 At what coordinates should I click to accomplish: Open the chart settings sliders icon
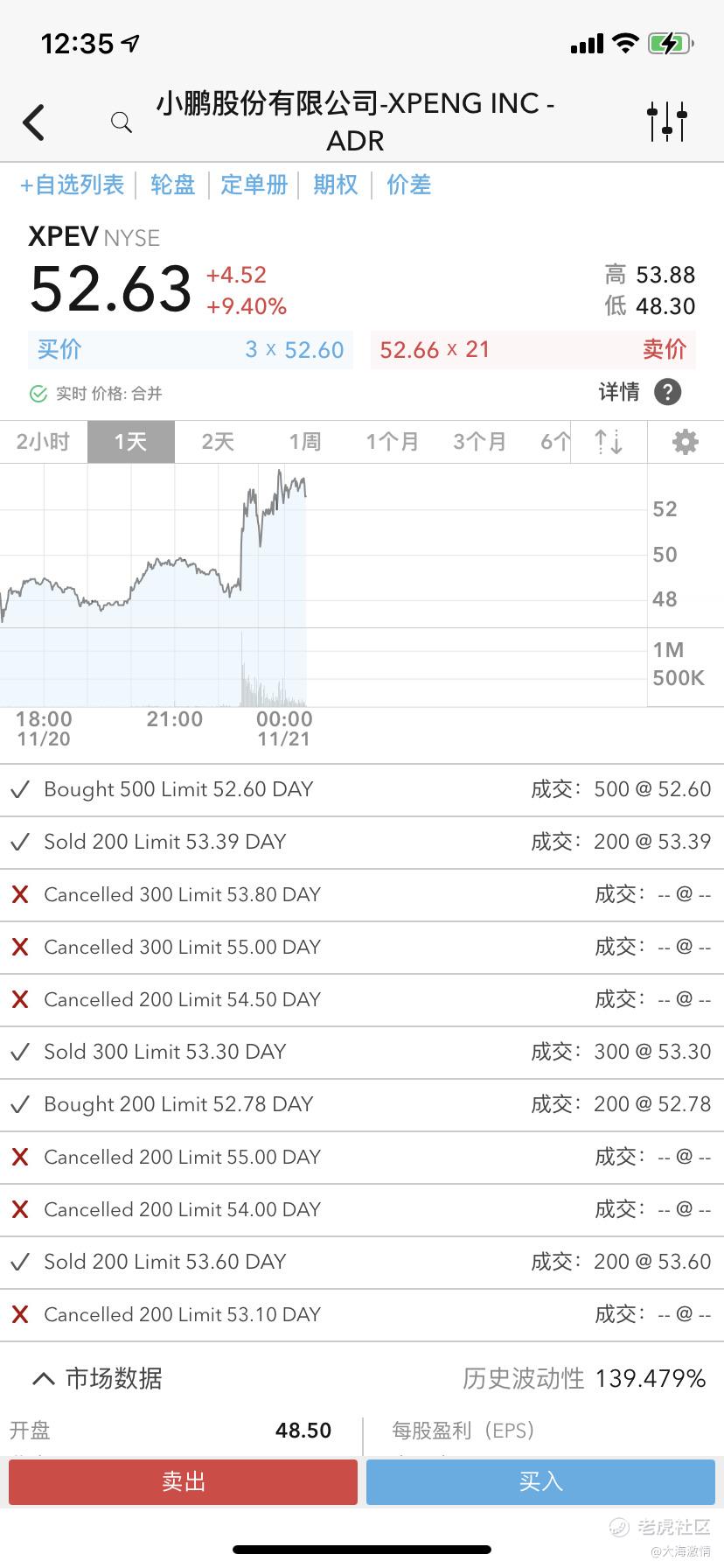667,122
